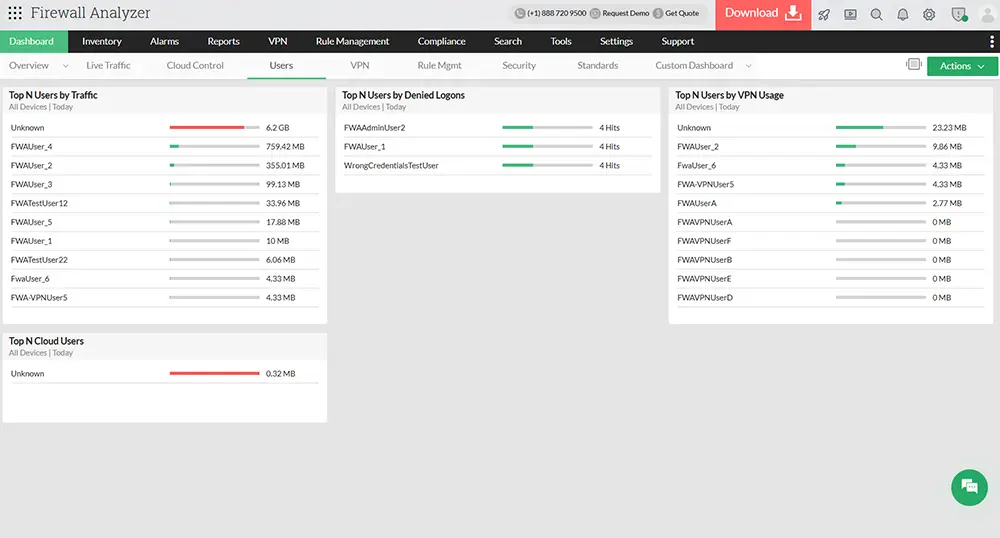The width and height of the screenshot is (1000, 538).
Task: Switch to the Rule Mgmt tab
Action: [x=439, y=66]
